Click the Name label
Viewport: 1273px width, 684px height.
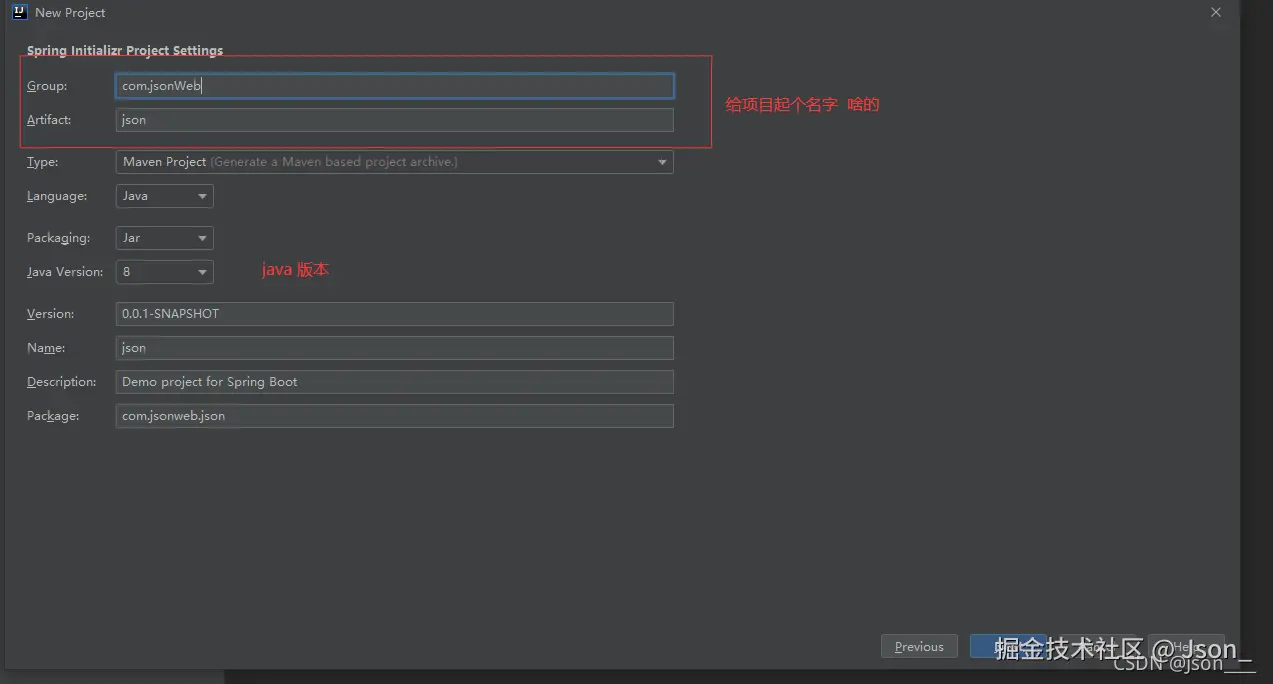tap(46, 348)
